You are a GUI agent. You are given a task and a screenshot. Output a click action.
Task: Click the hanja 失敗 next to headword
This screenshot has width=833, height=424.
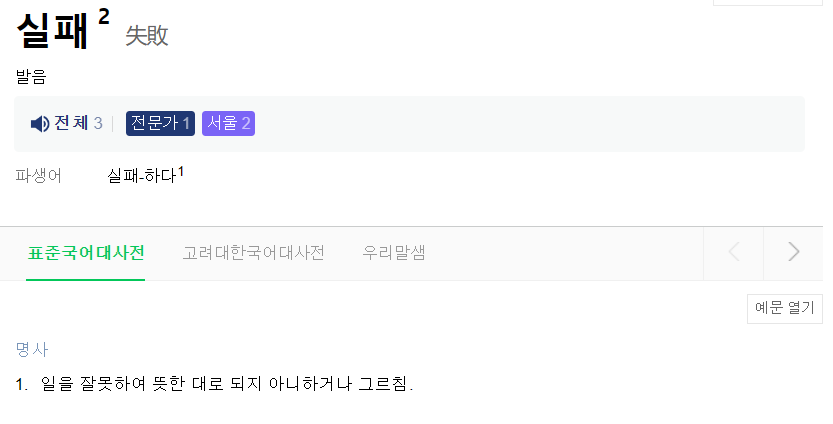147,36
